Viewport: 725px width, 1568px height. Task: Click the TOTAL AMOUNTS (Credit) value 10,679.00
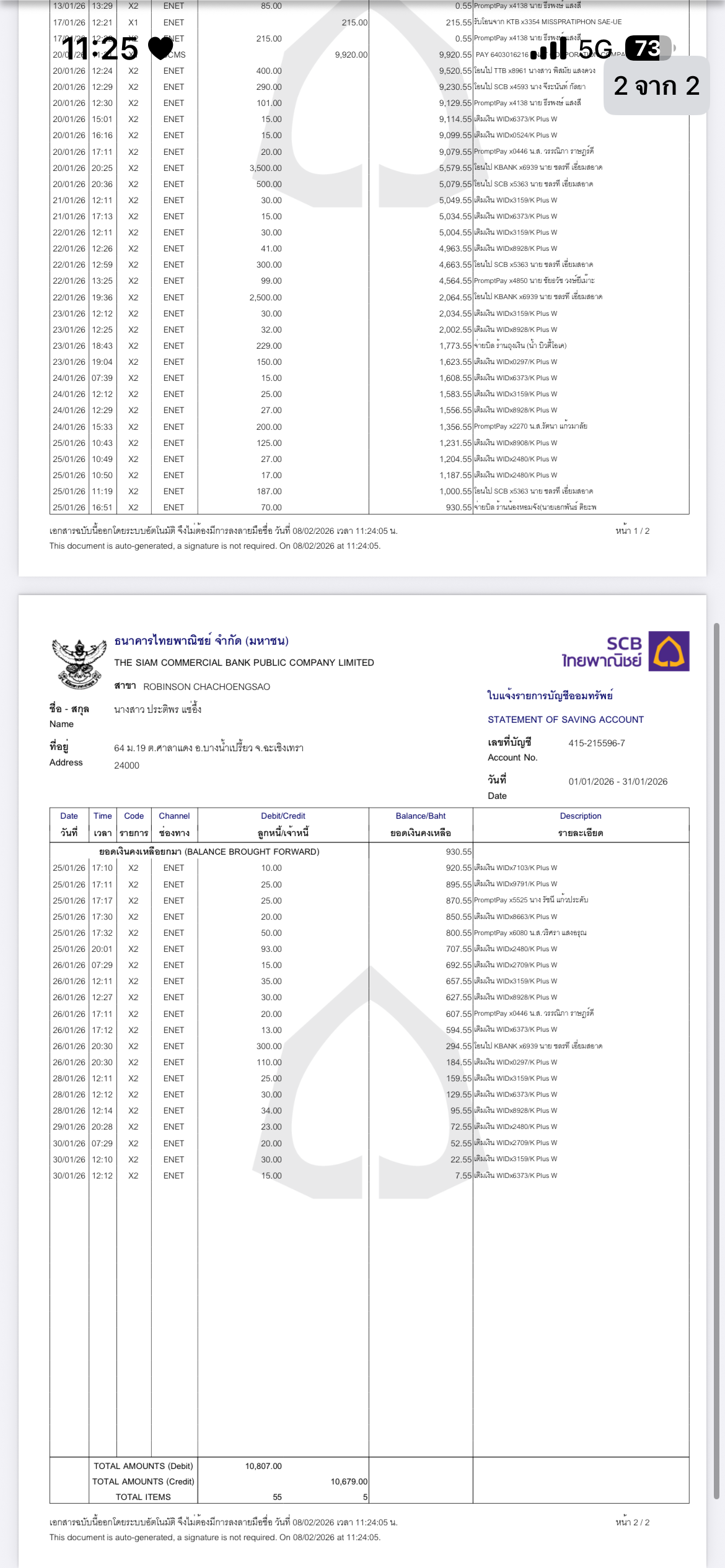(349, 1481)
